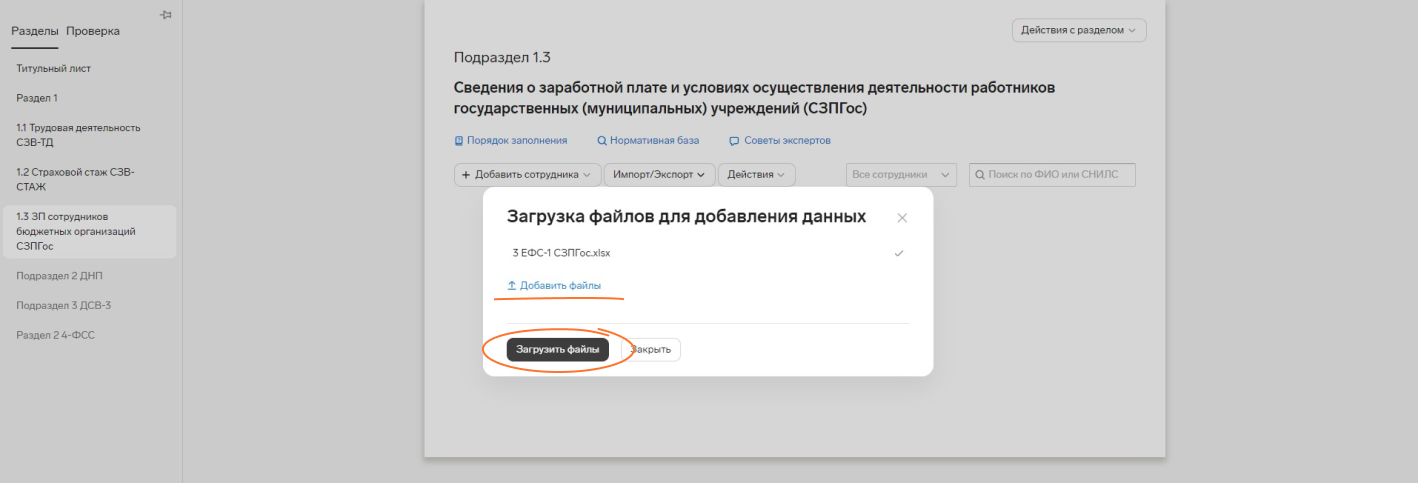
Task: Open Раздел 2 4-ФСС
Action: (x=55, y=335)
